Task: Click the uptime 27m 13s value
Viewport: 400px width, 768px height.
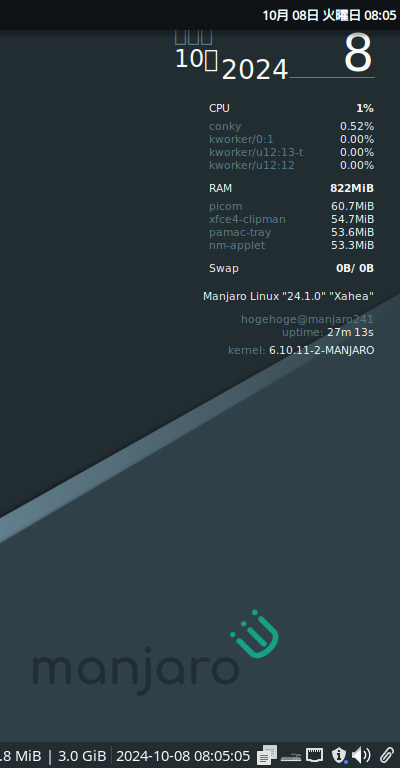Action: click(351, 333)
